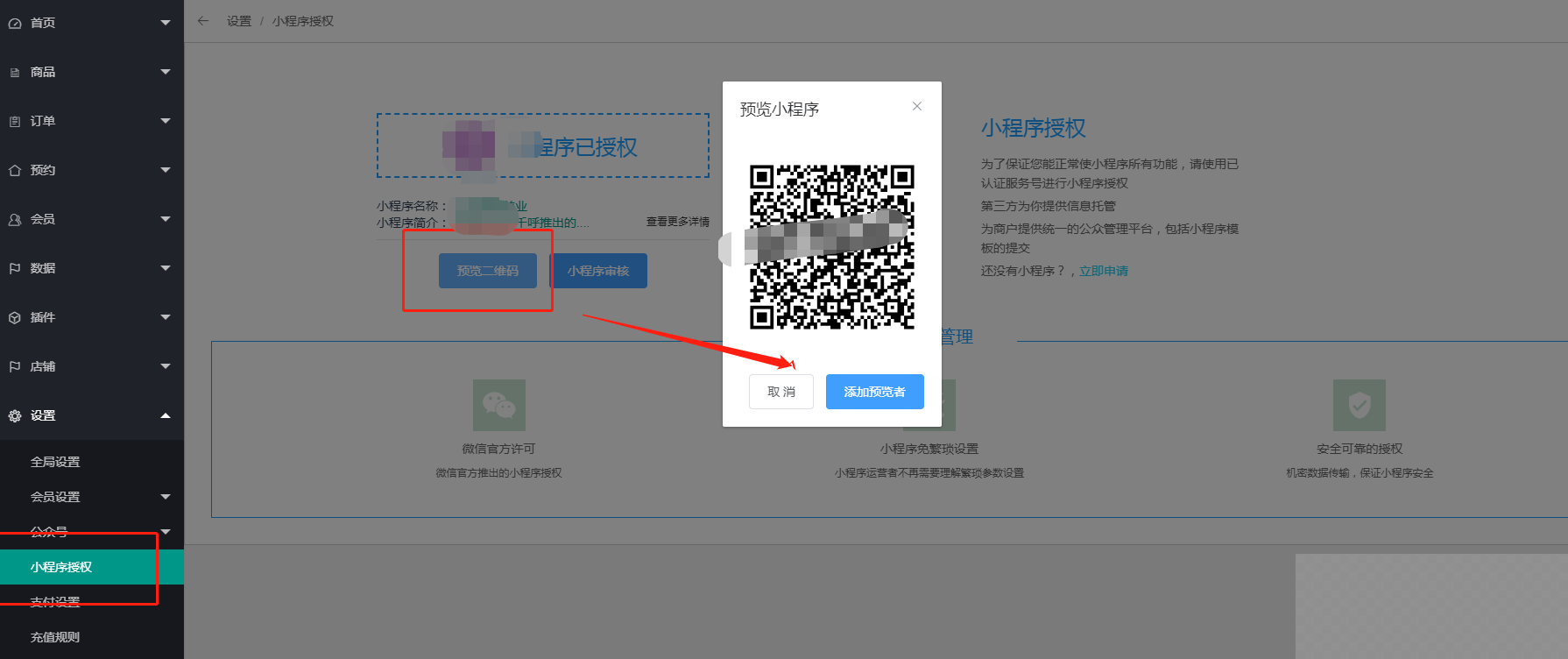Viewport: 1568px width, 659px height.
Task: Click the 订单 orders icon in sidebar
Action: point(15,121)
